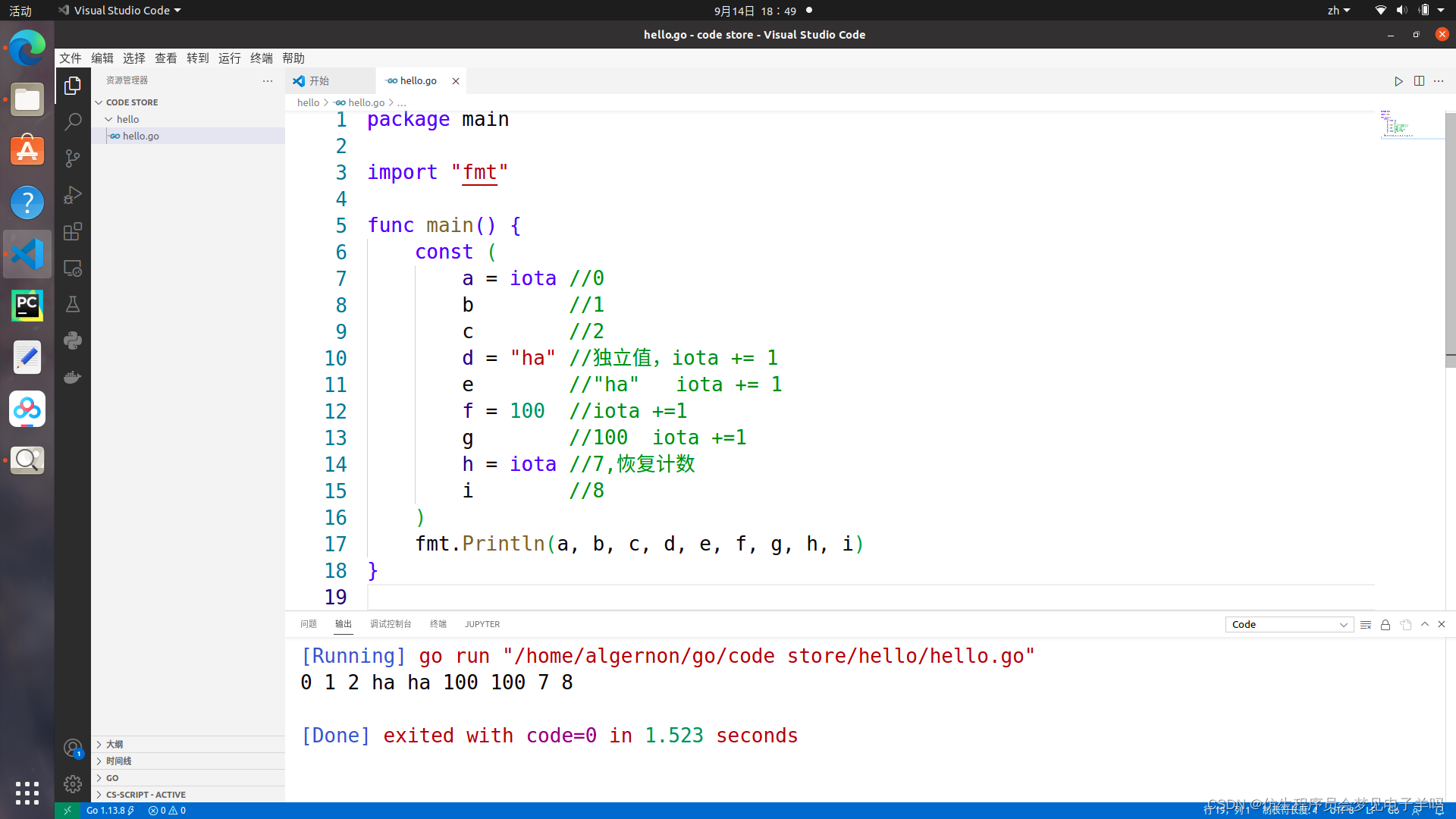
Task: Open the Code output channel dropdown
Action: [1289, 625]
